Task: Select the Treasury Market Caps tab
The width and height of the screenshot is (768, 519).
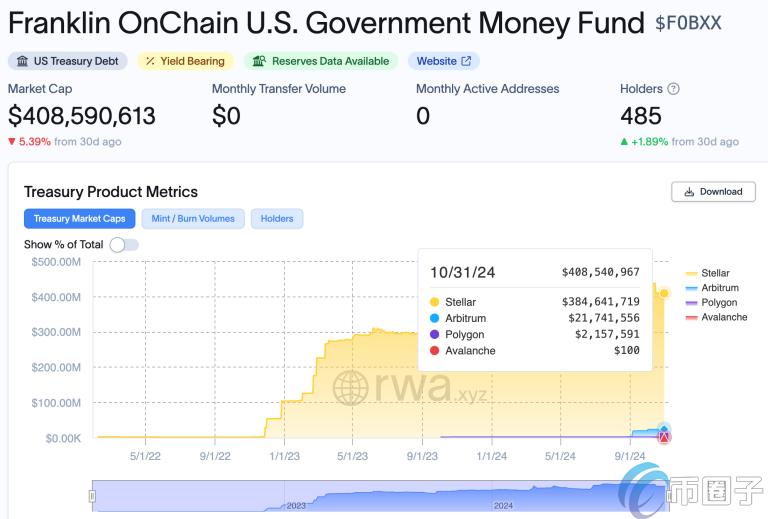Action: [x=79, y=218]
